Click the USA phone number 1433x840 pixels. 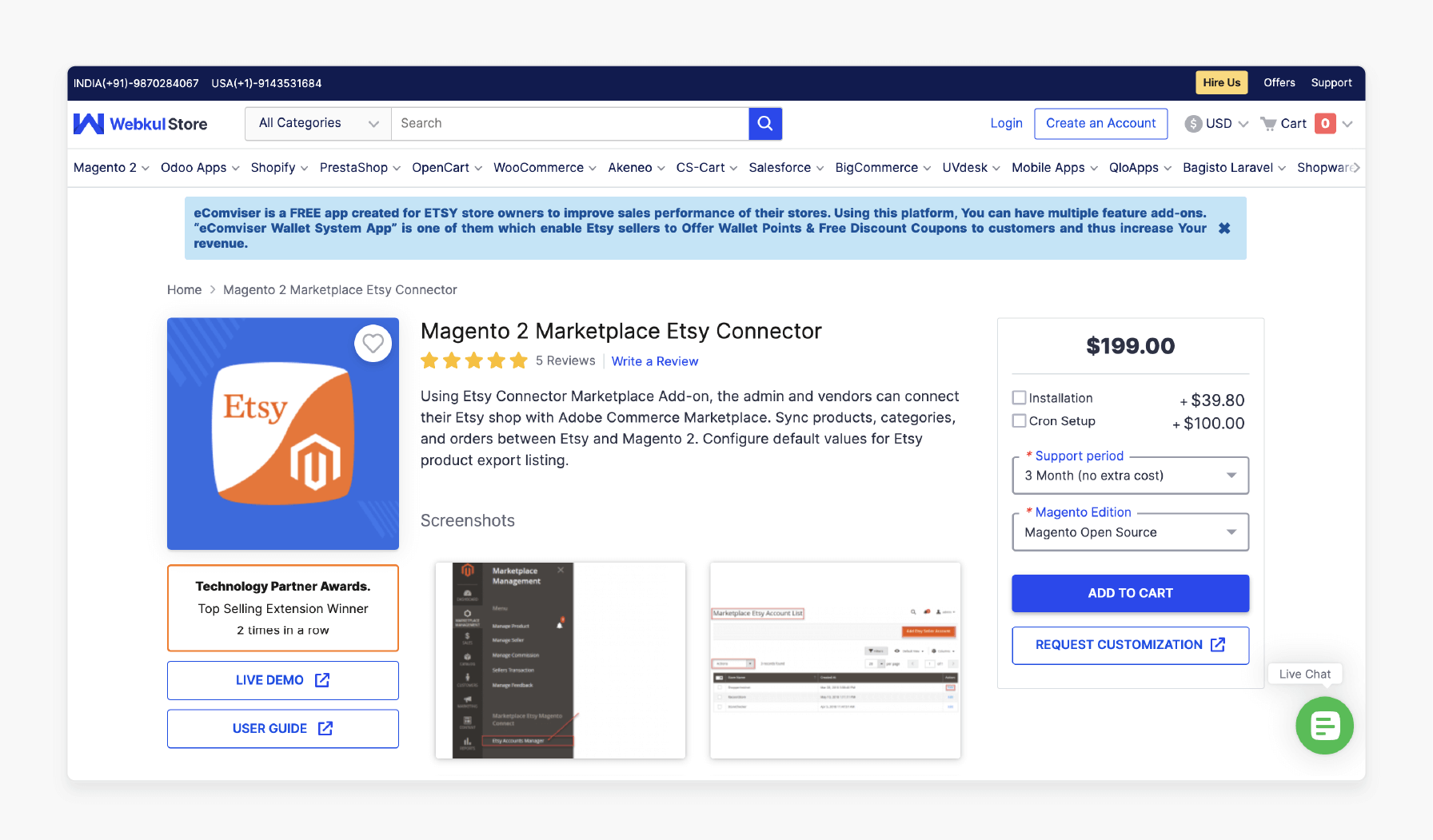pos(266,83)
